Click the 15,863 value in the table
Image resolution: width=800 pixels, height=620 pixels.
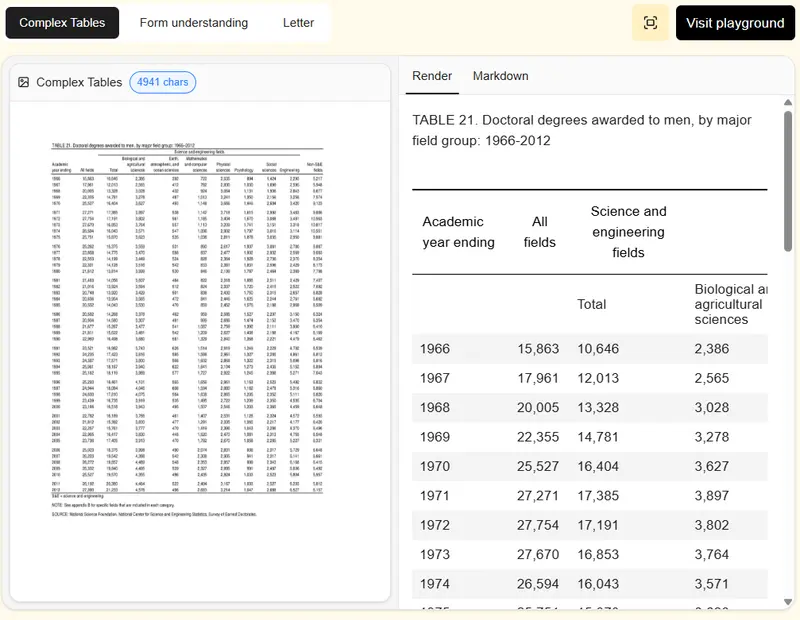(537, 349)
